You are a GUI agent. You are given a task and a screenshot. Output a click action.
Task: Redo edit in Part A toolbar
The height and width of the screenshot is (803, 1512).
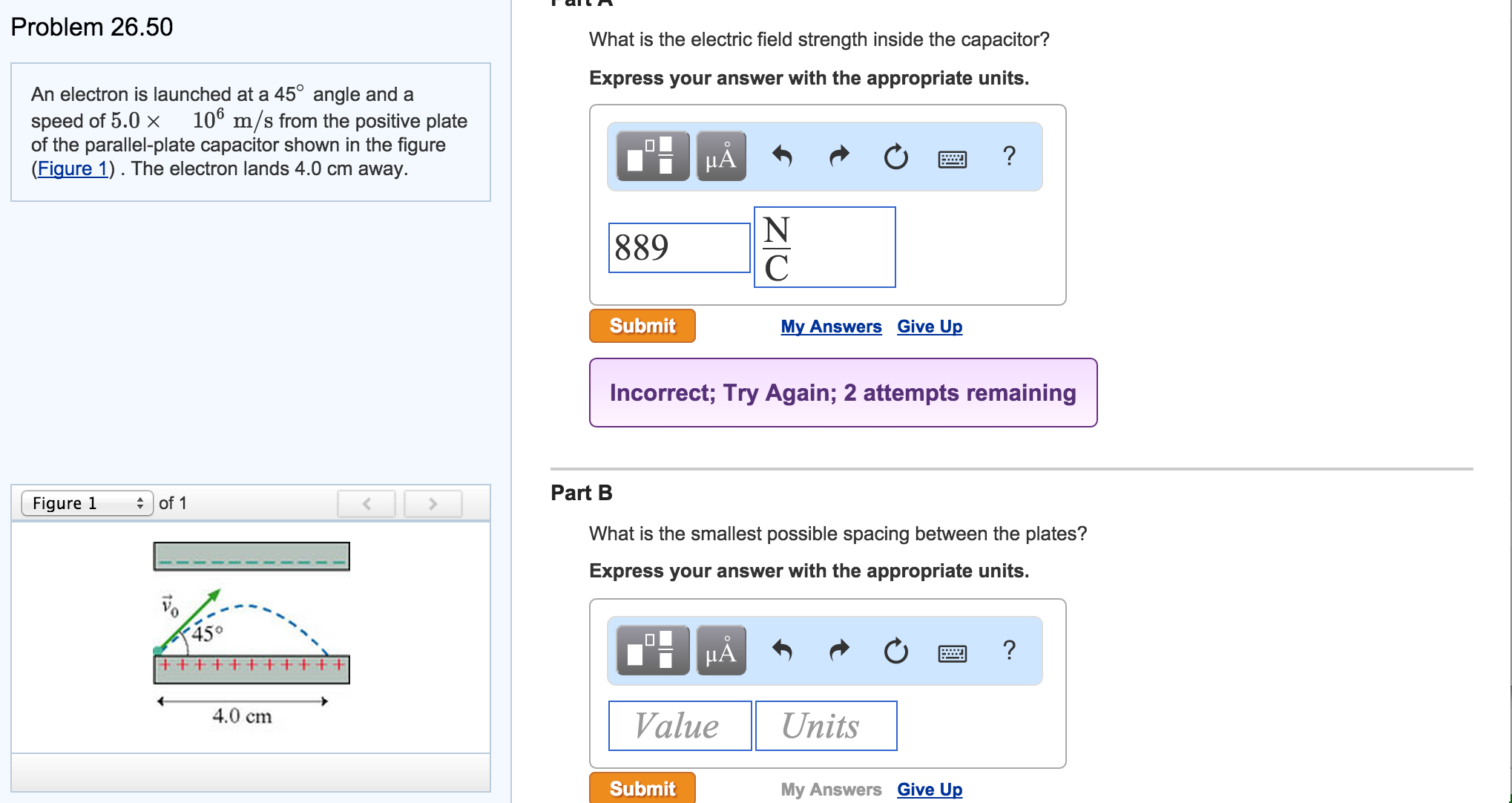pyautogui.click(x=839, y=157)
